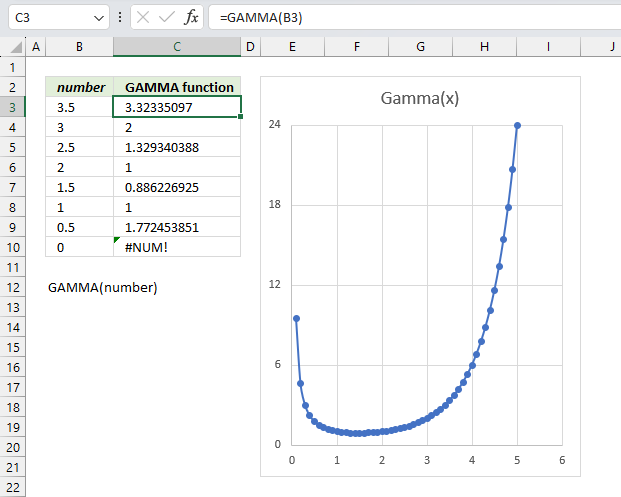Select cell B9 containing 0.5

point(80,227)
